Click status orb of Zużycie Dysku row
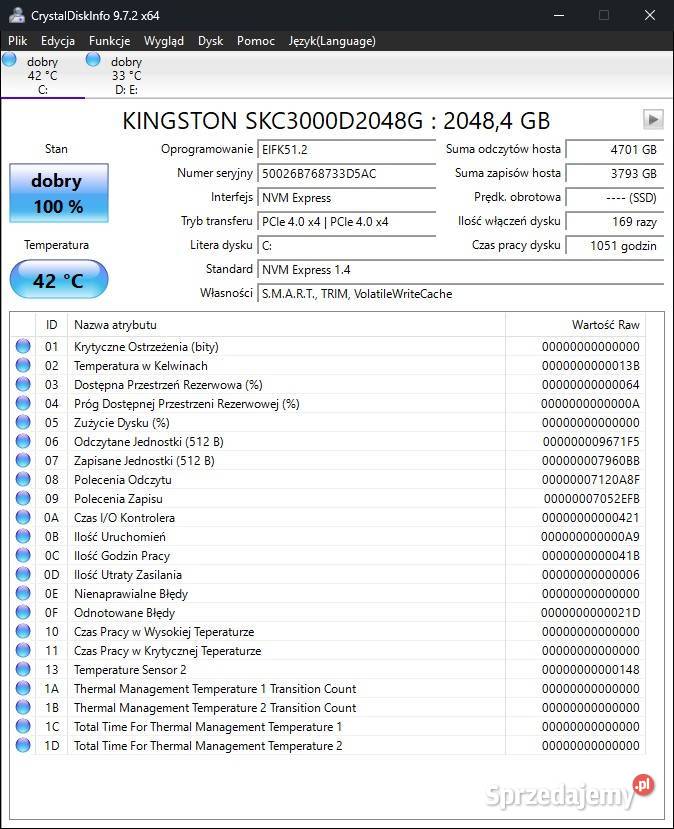The image size is (674, 829). (23, 422)
